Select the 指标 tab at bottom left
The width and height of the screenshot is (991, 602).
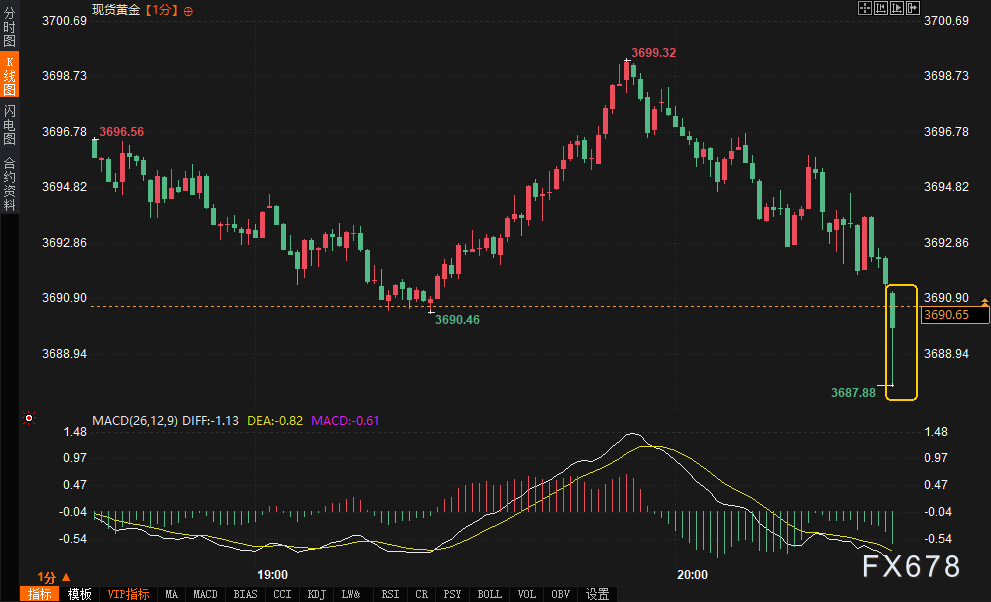tap(40, 594)
